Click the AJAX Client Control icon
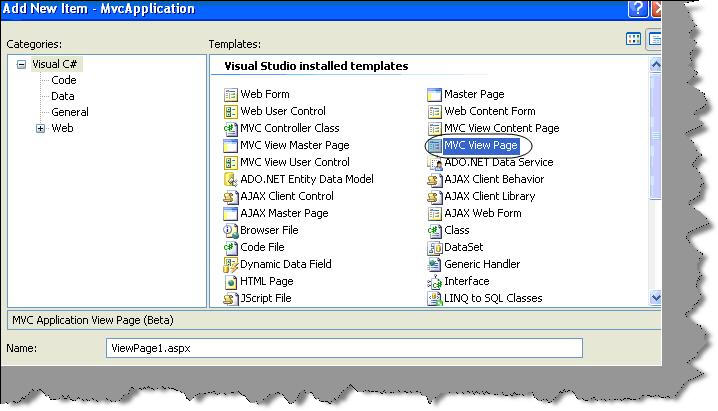This screenshot has width=718, height=411. click(230, 196)
